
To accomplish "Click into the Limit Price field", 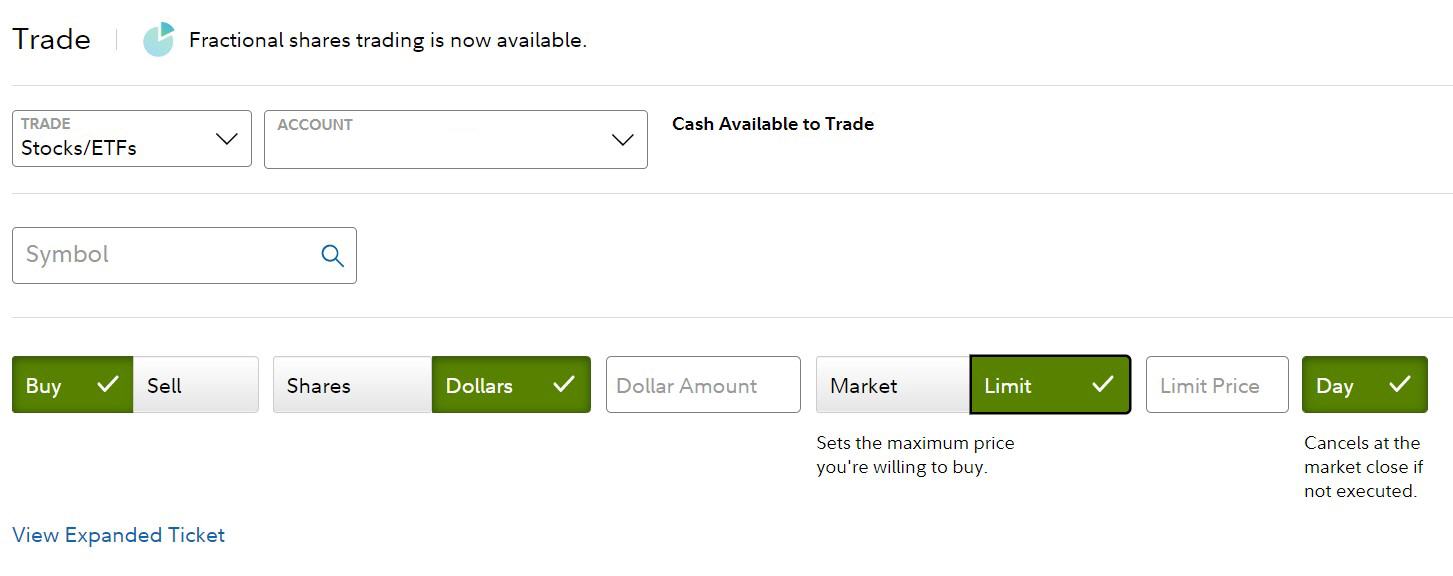I will 1217,385.
